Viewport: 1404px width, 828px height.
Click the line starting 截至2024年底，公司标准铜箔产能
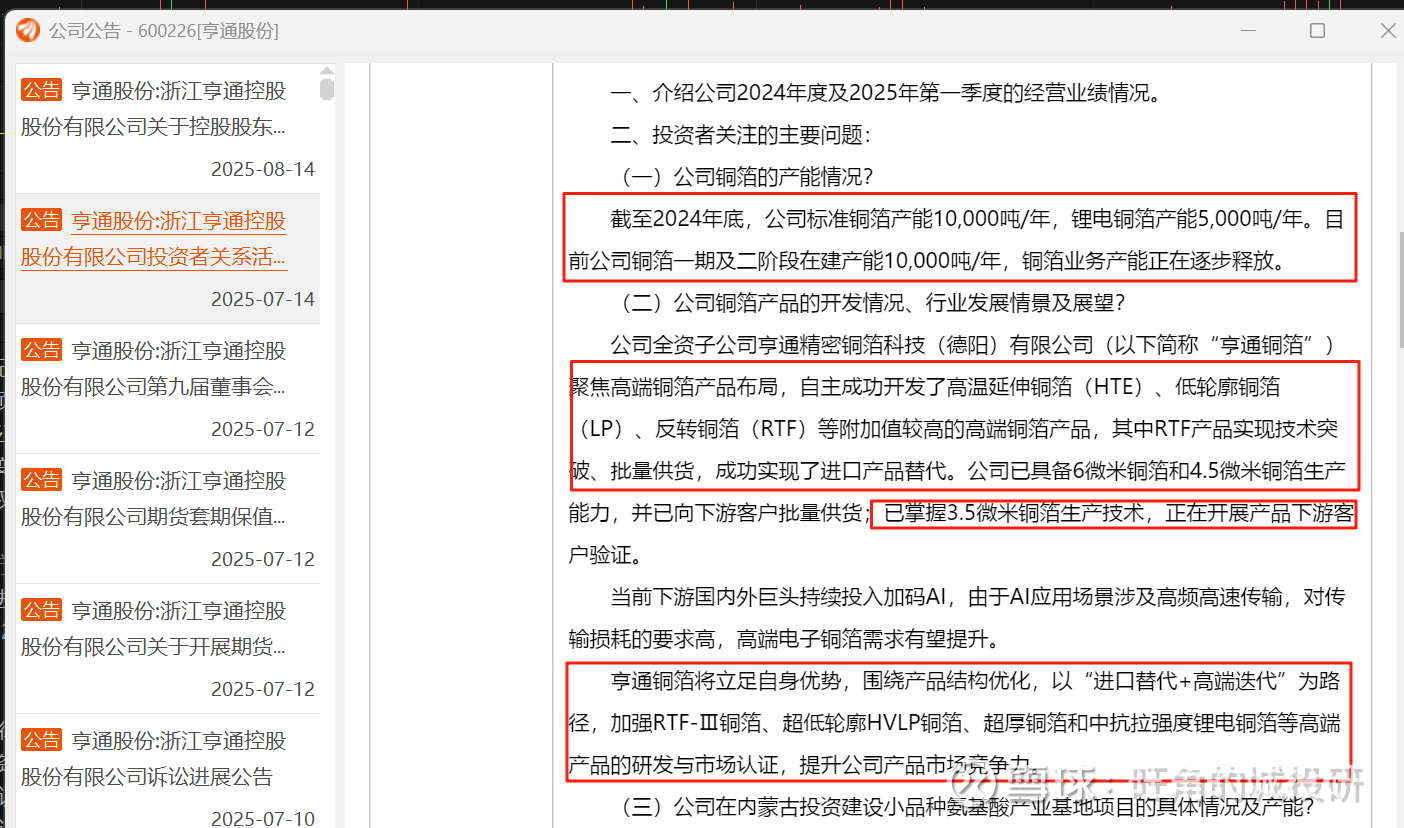click(977, 219)
